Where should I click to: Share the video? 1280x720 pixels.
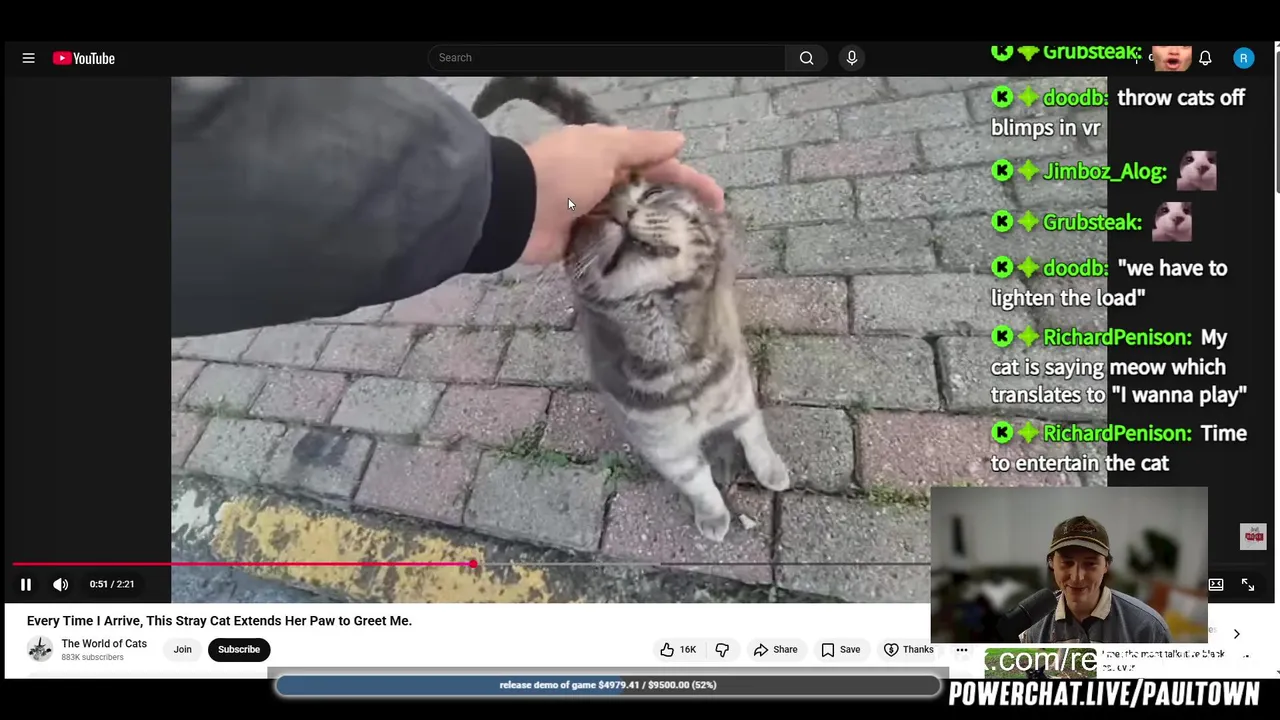pyautogui.click(x=776, y=649)
